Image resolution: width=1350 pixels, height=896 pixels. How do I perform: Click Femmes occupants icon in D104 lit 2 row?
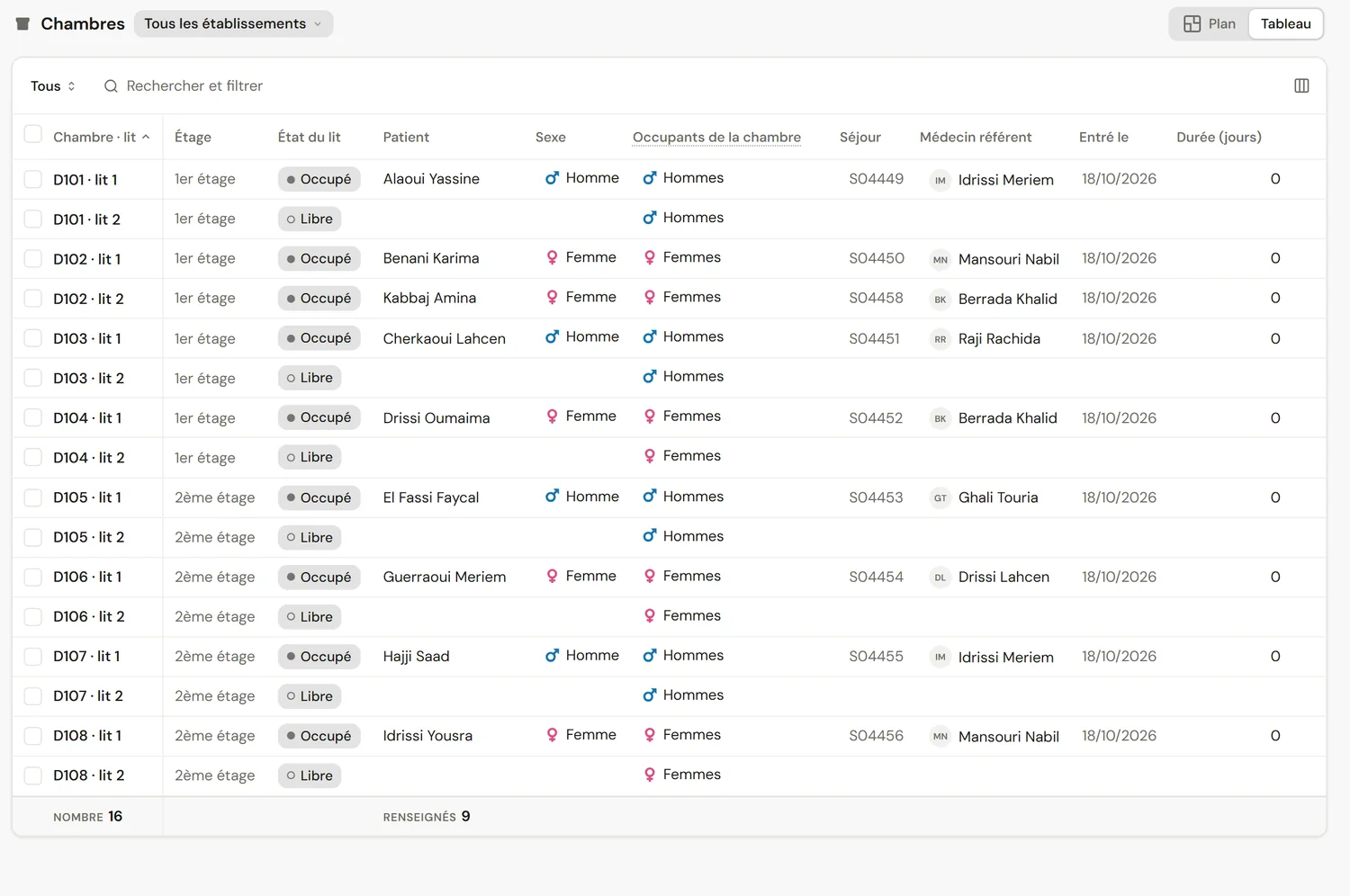pyautogui.click(x=649, y=456)
